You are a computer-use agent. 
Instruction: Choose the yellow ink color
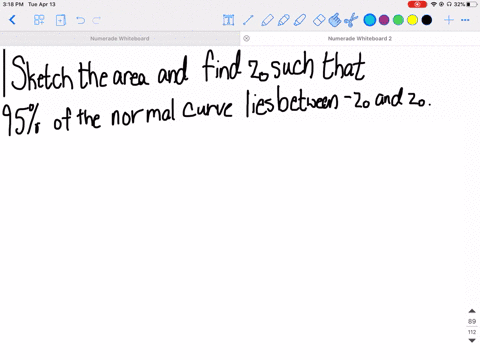point(412,20)
